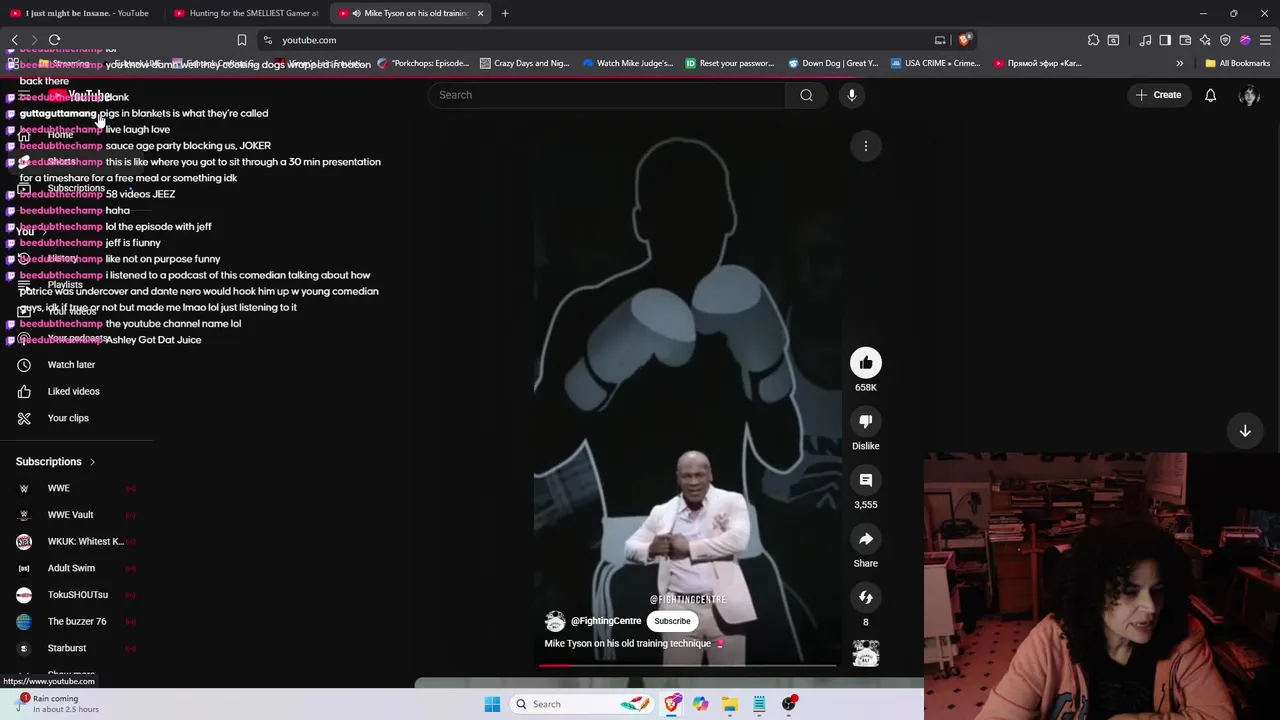Screen dimensions: 1280x720
Task: Focus the YouTube search box
Action: coord(607,95)
